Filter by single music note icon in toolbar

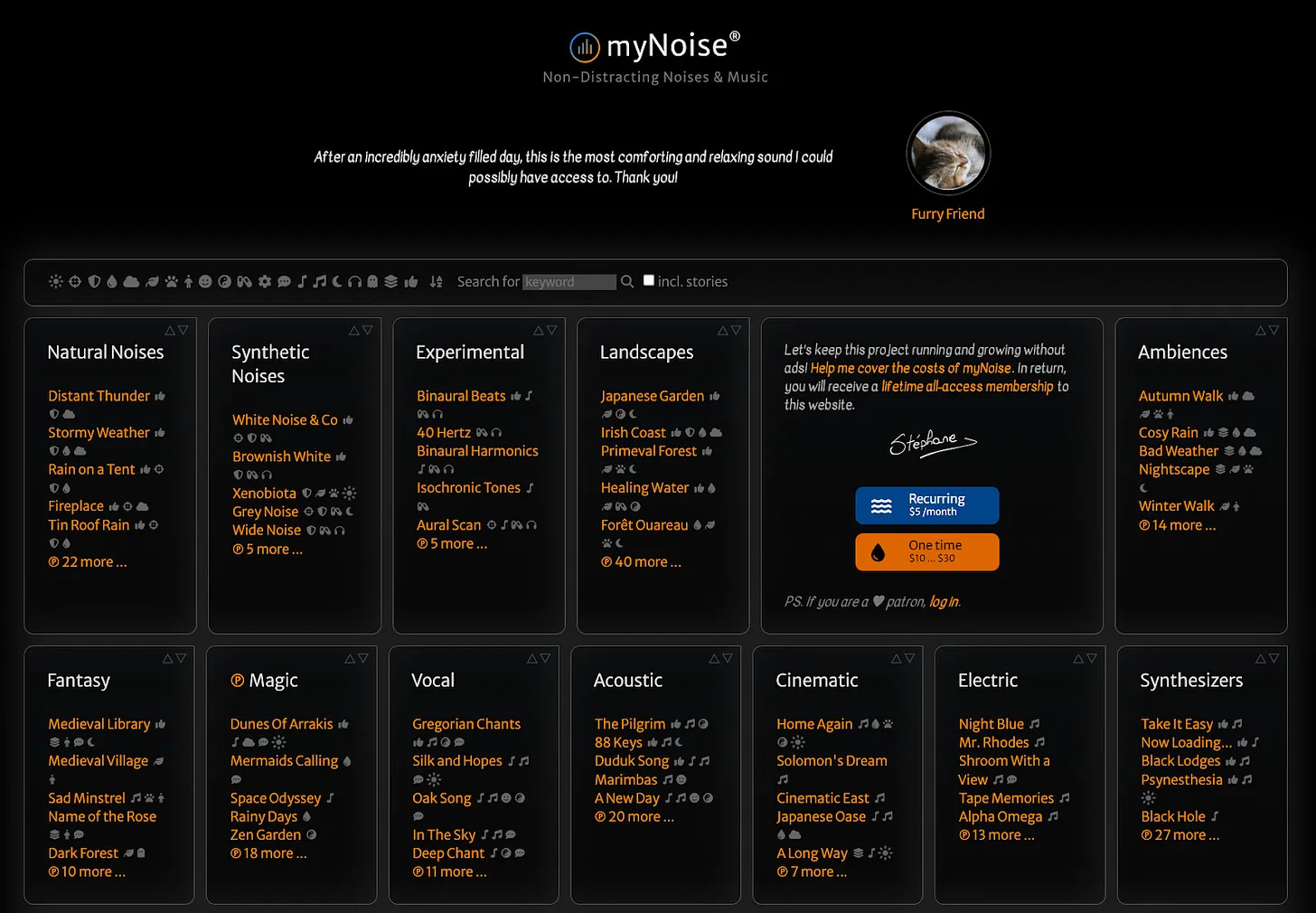(302, 281)
